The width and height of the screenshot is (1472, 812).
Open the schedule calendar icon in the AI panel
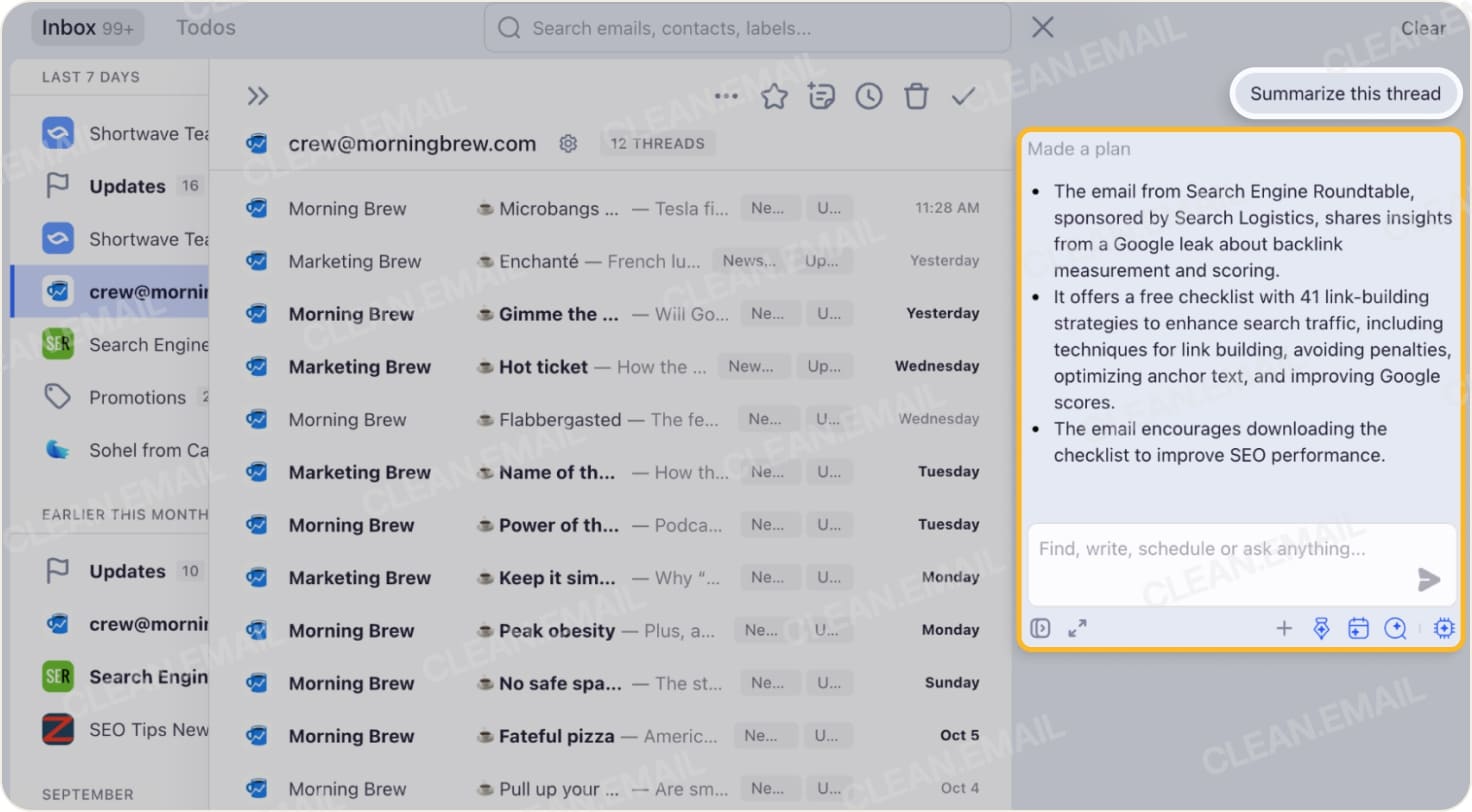click(x=1357, y=628)
